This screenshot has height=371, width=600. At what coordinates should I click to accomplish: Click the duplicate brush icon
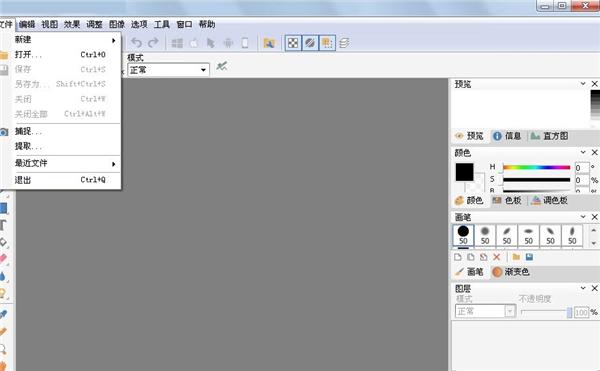(x=471, y=257)
